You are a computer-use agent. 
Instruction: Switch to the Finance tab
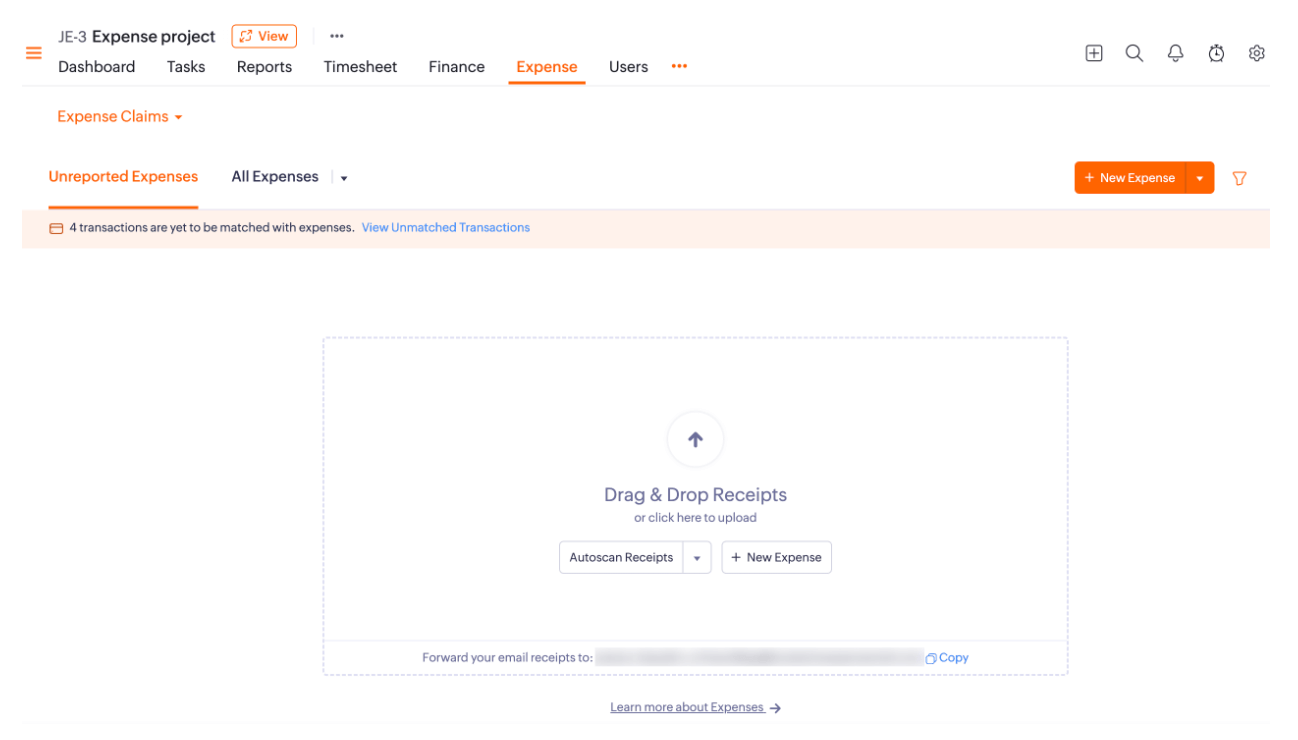point(456,67)
